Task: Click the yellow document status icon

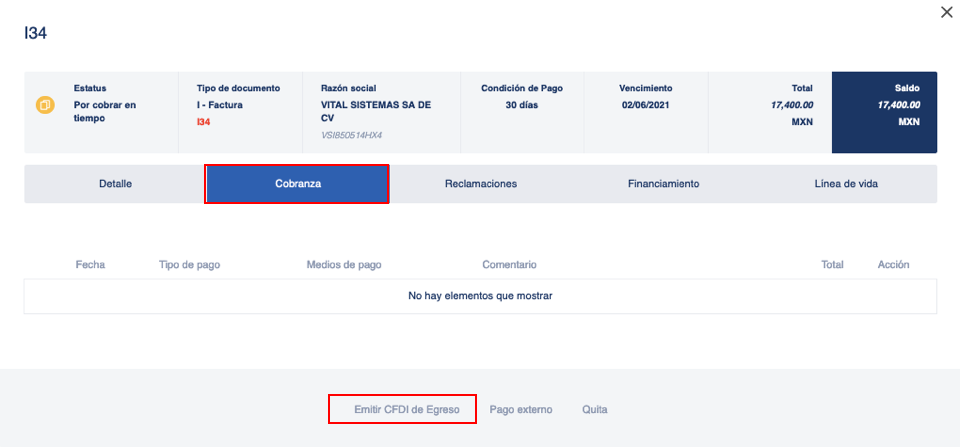Action: tap(45, 105)
